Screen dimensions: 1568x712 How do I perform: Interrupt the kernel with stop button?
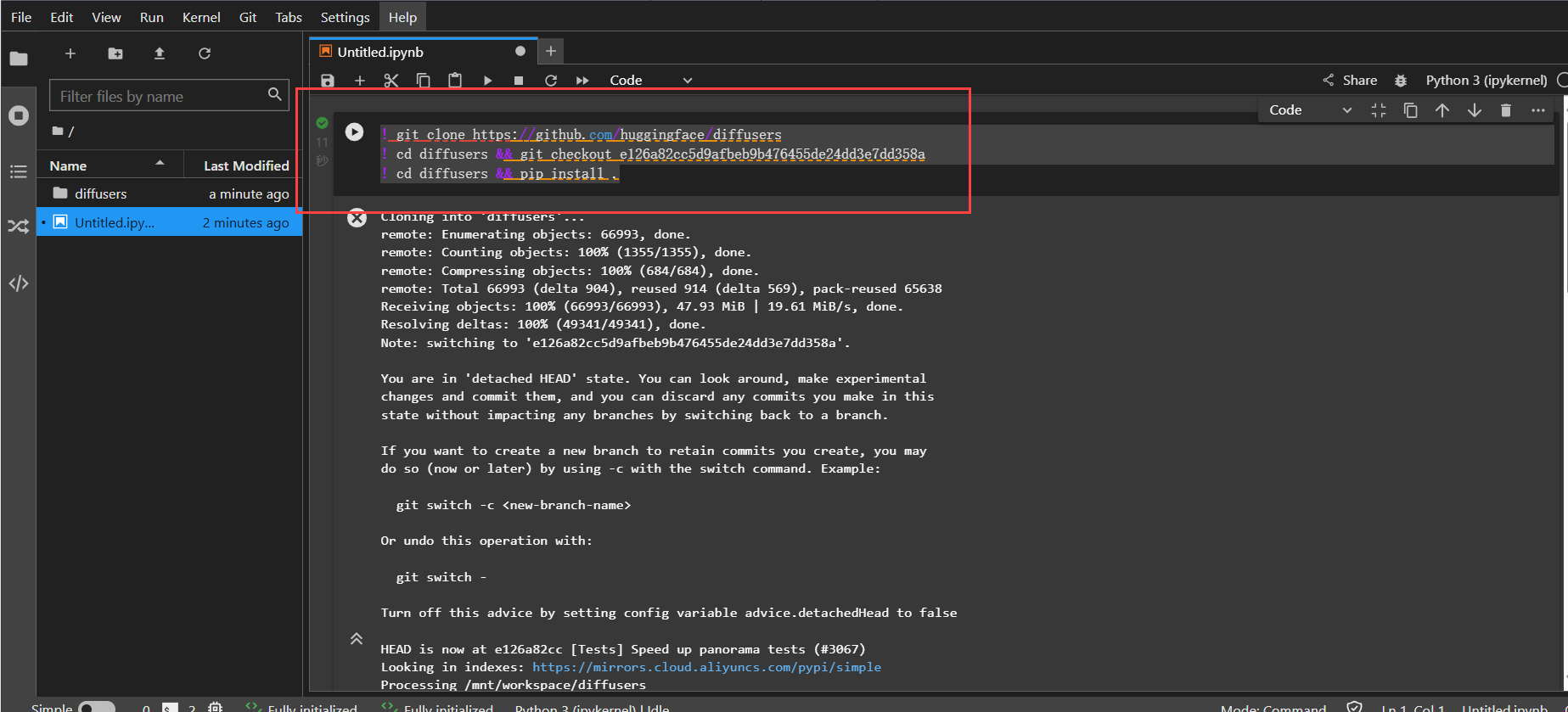(x=519, y=81)
